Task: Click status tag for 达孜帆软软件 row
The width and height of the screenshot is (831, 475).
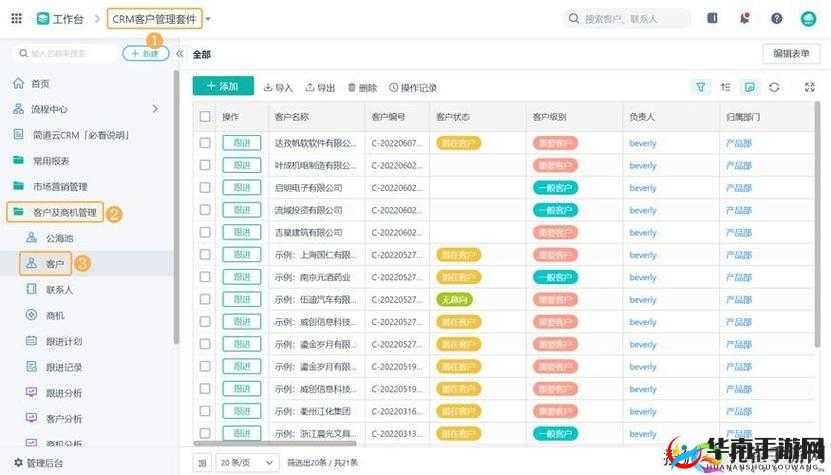Action: [x=458, y=143]
